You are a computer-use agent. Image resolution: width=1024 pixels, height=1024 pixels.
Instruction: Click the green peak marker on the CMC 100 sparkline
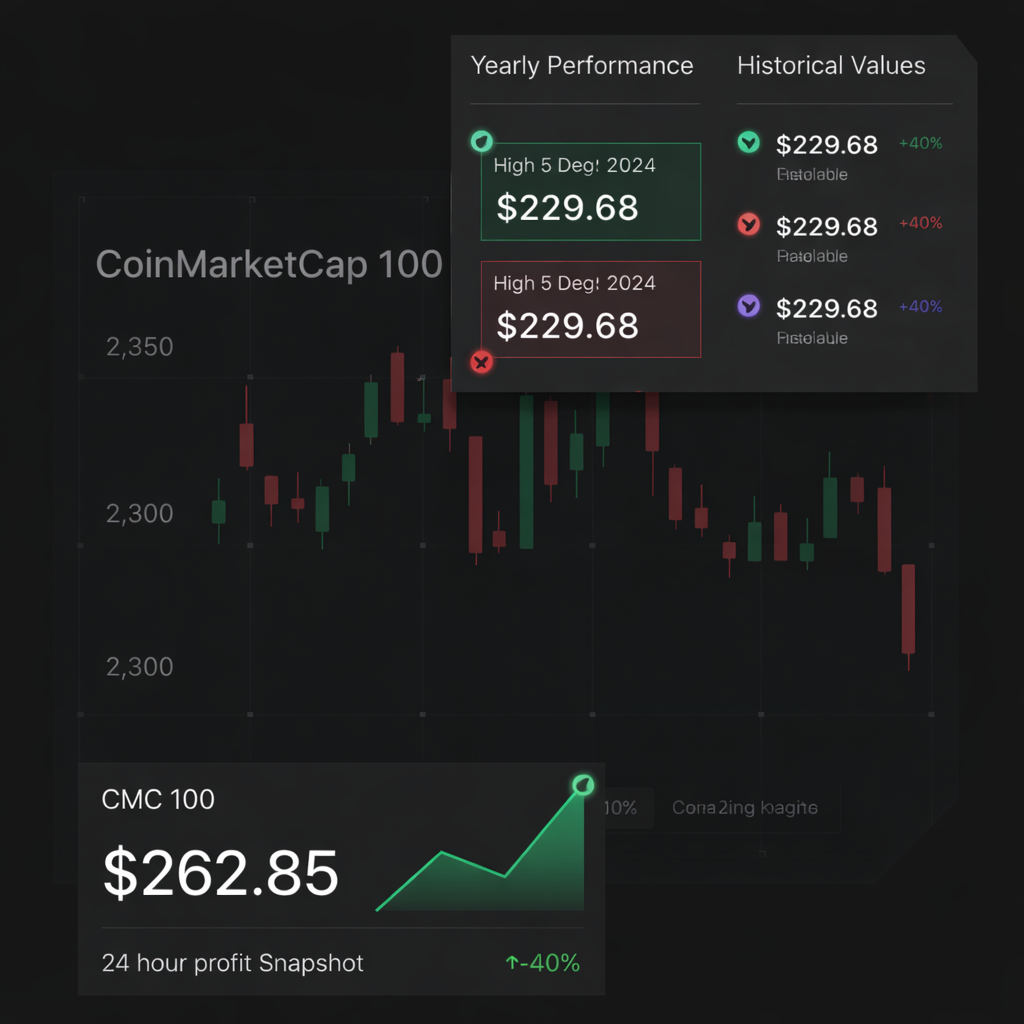tap(583, 785)
